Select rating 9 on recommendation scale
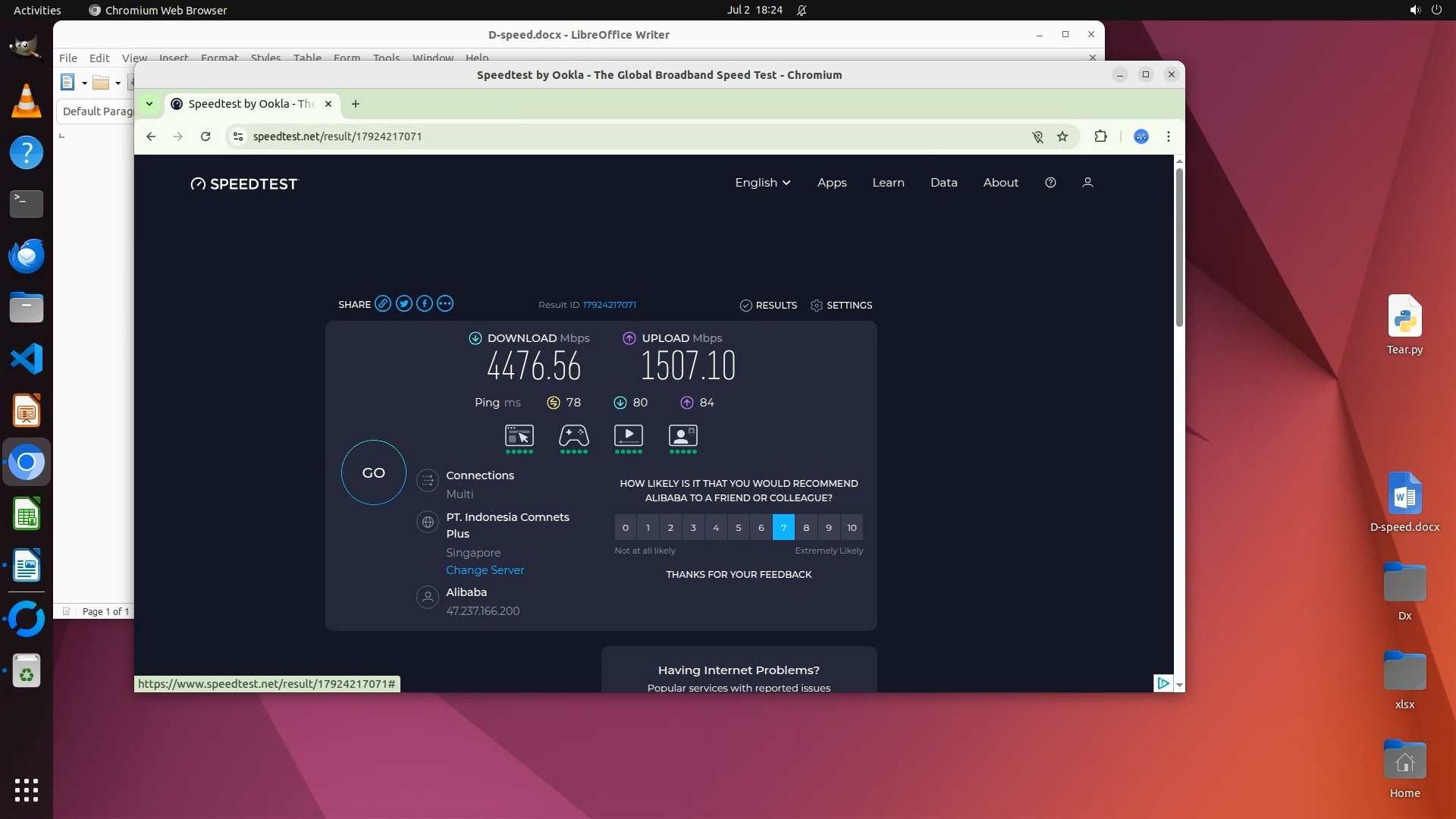 pyautogui.click(x=829, y=528)
